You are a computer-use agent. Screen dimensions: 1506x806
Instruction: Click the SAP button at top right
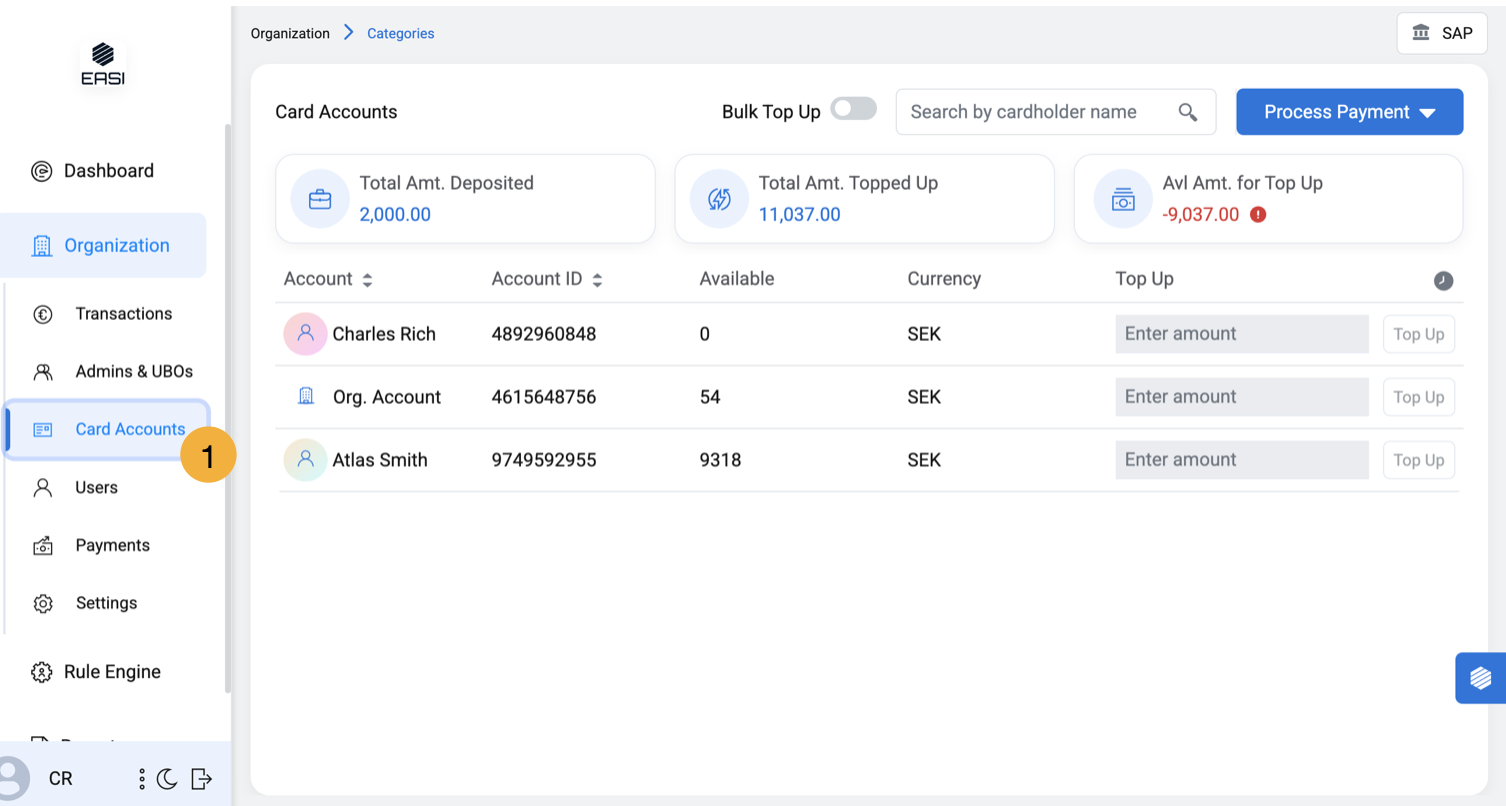point(1441,33)
